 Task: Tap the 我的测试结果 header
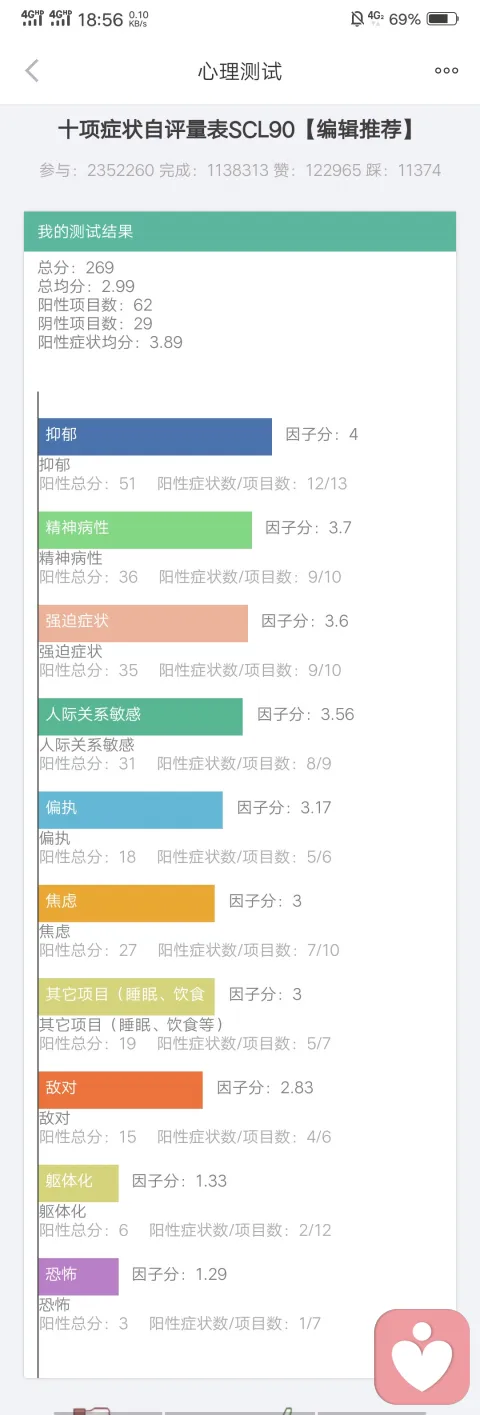pyautogui.click(x=240, y=232)
